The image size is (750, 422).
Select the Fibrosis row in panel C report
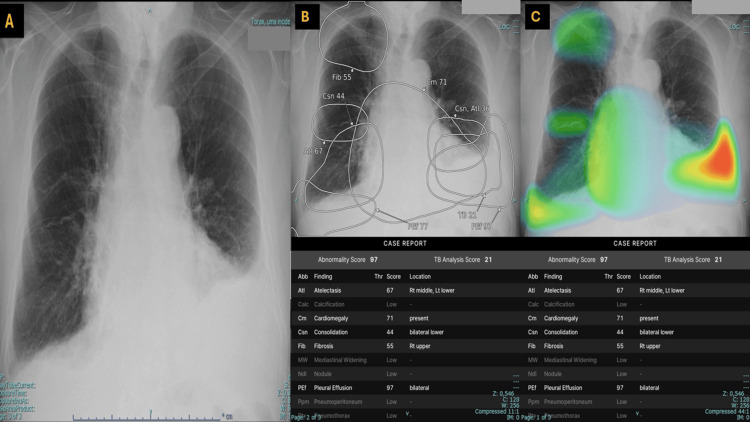pyautogui.click(x=635, y=346)
